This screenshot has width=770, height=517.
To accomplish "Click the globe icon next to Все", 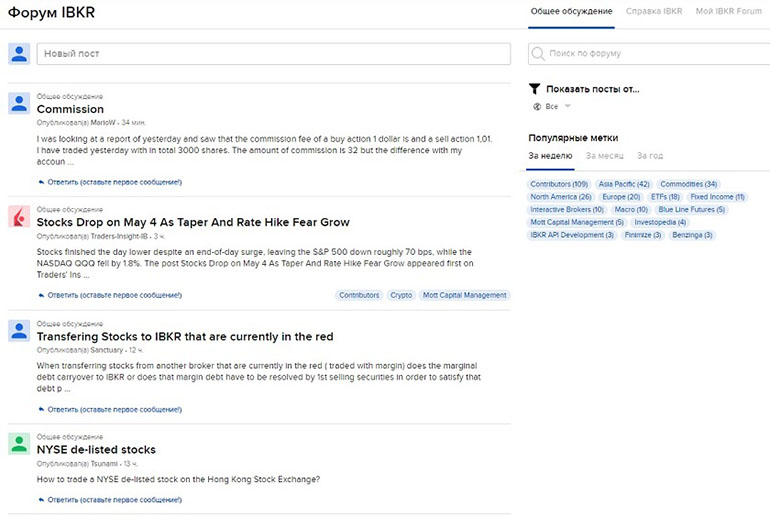I will [537, 107].
